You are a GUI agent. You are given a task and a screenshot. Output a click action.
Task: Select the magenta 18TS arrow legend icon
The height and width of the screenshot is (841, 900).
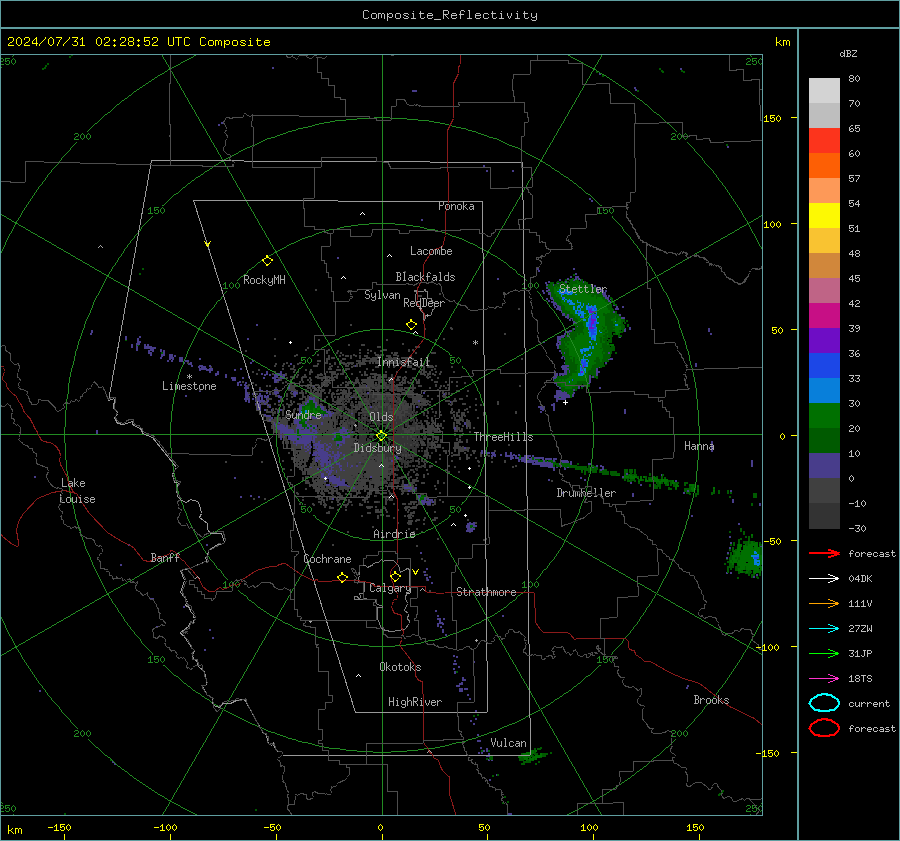coord(824,679)
